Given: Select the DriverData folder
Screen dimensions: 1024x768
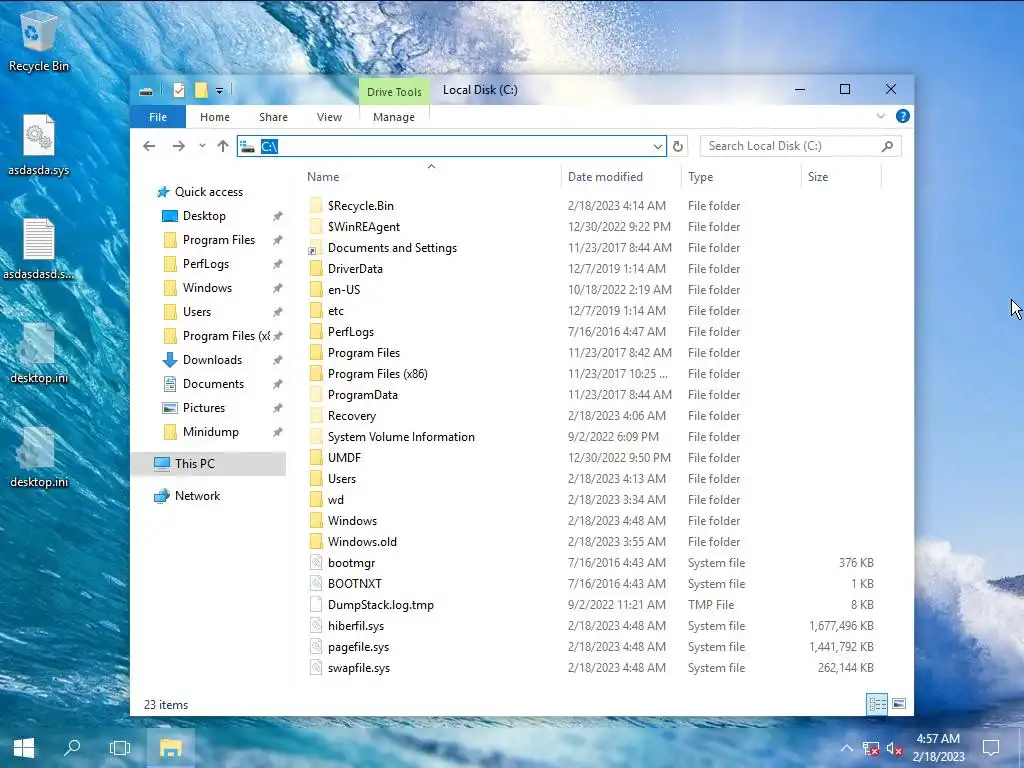Looking at the screenshot, I should pyautogui.click(x=355, y=269).
